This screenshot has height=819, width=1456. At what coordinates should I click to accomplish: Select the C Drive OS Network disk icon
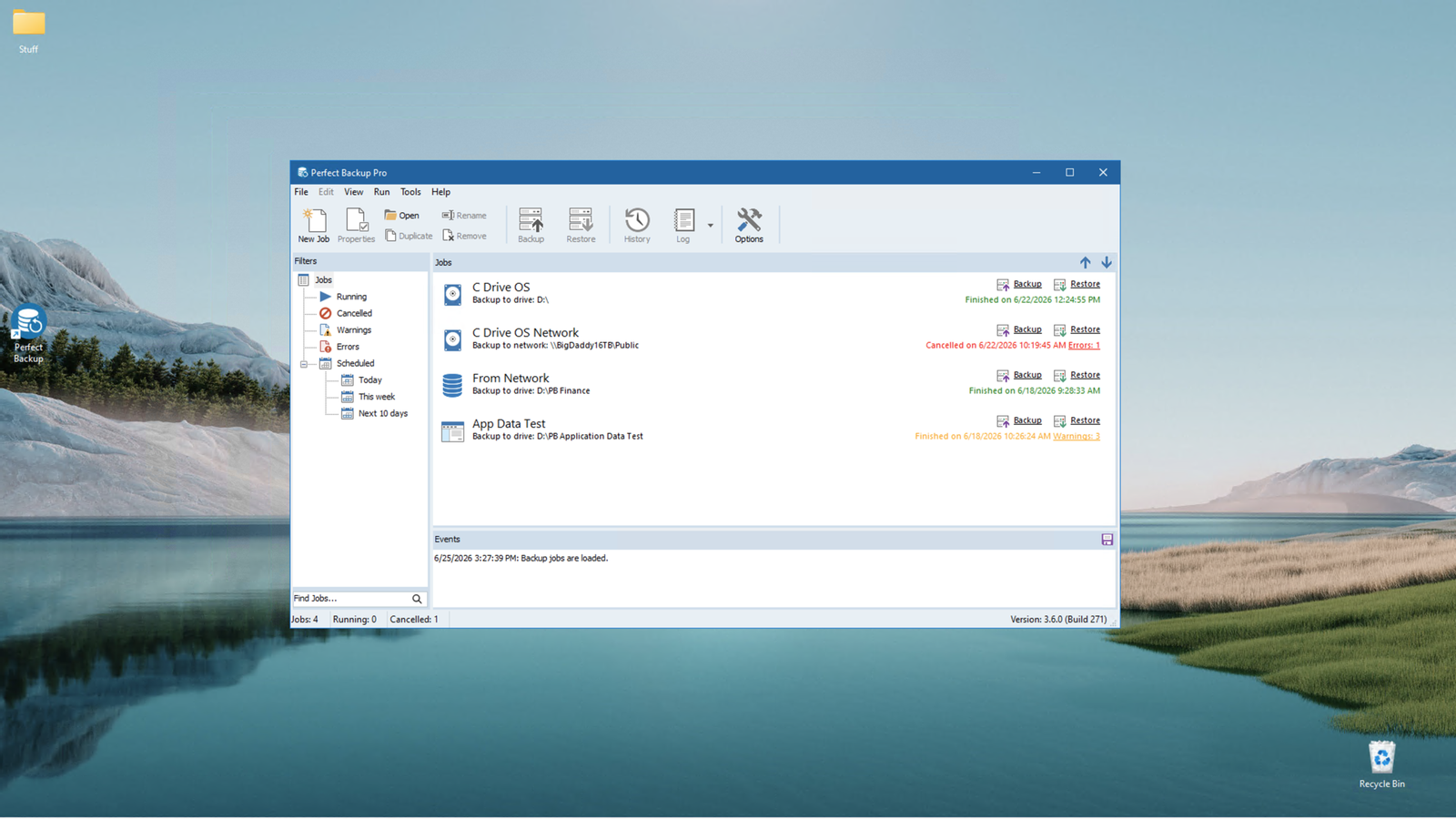[x=452, y=339]
